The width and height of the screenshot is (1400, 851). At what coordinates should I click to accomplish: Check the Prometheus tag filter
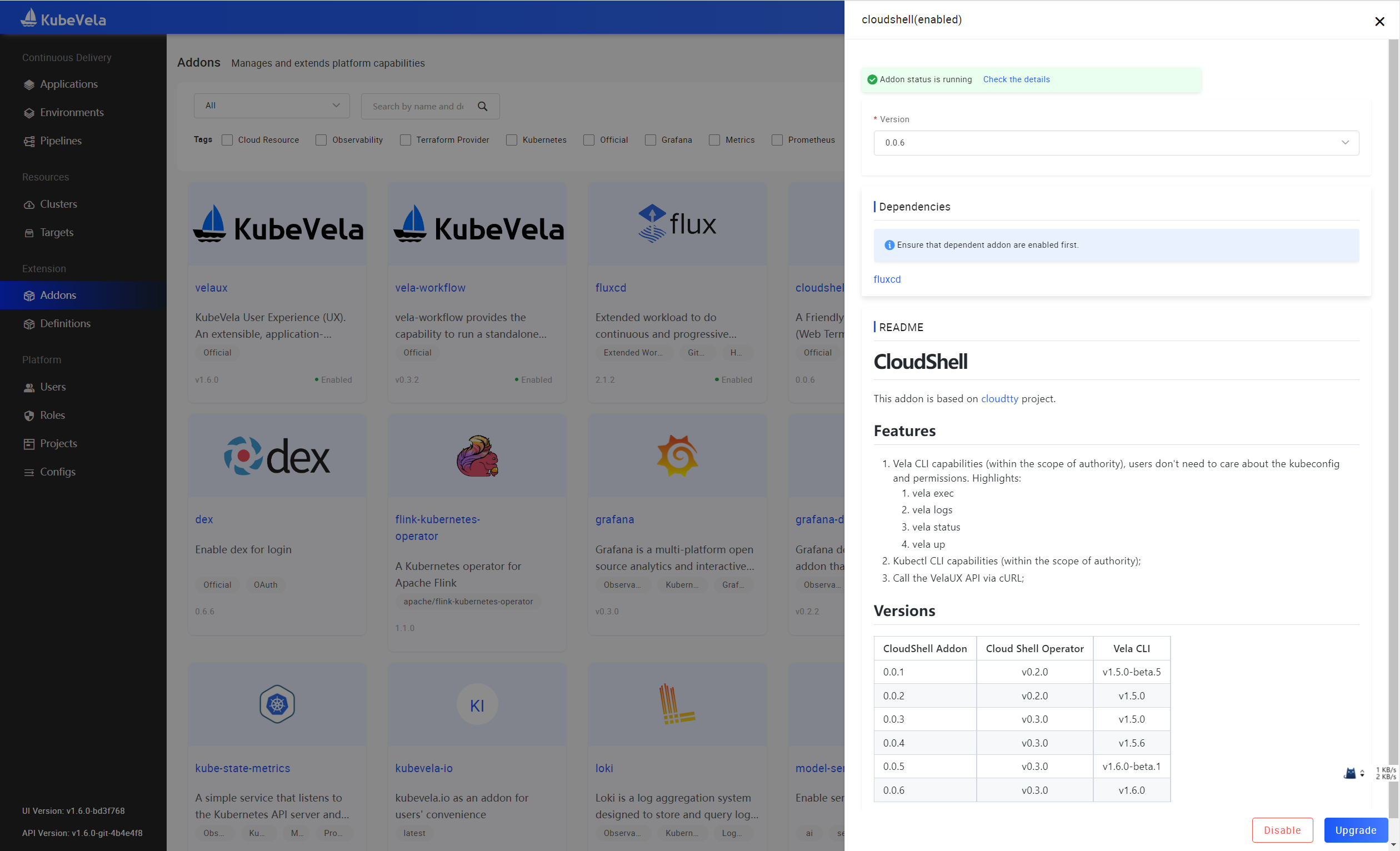pos(777,140)
